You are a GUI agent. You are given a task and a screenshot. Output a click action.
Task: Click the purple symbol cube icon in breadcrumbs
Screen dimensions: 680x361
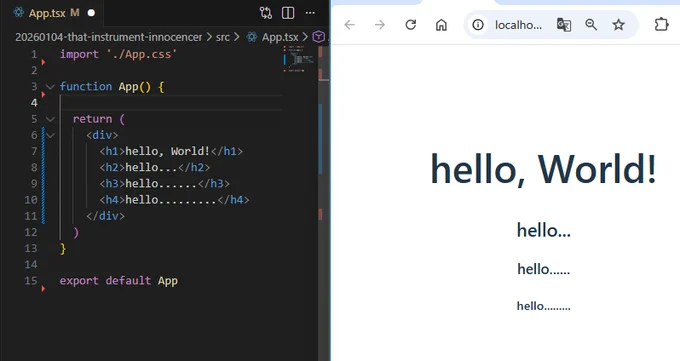click(x=319, y=37)
